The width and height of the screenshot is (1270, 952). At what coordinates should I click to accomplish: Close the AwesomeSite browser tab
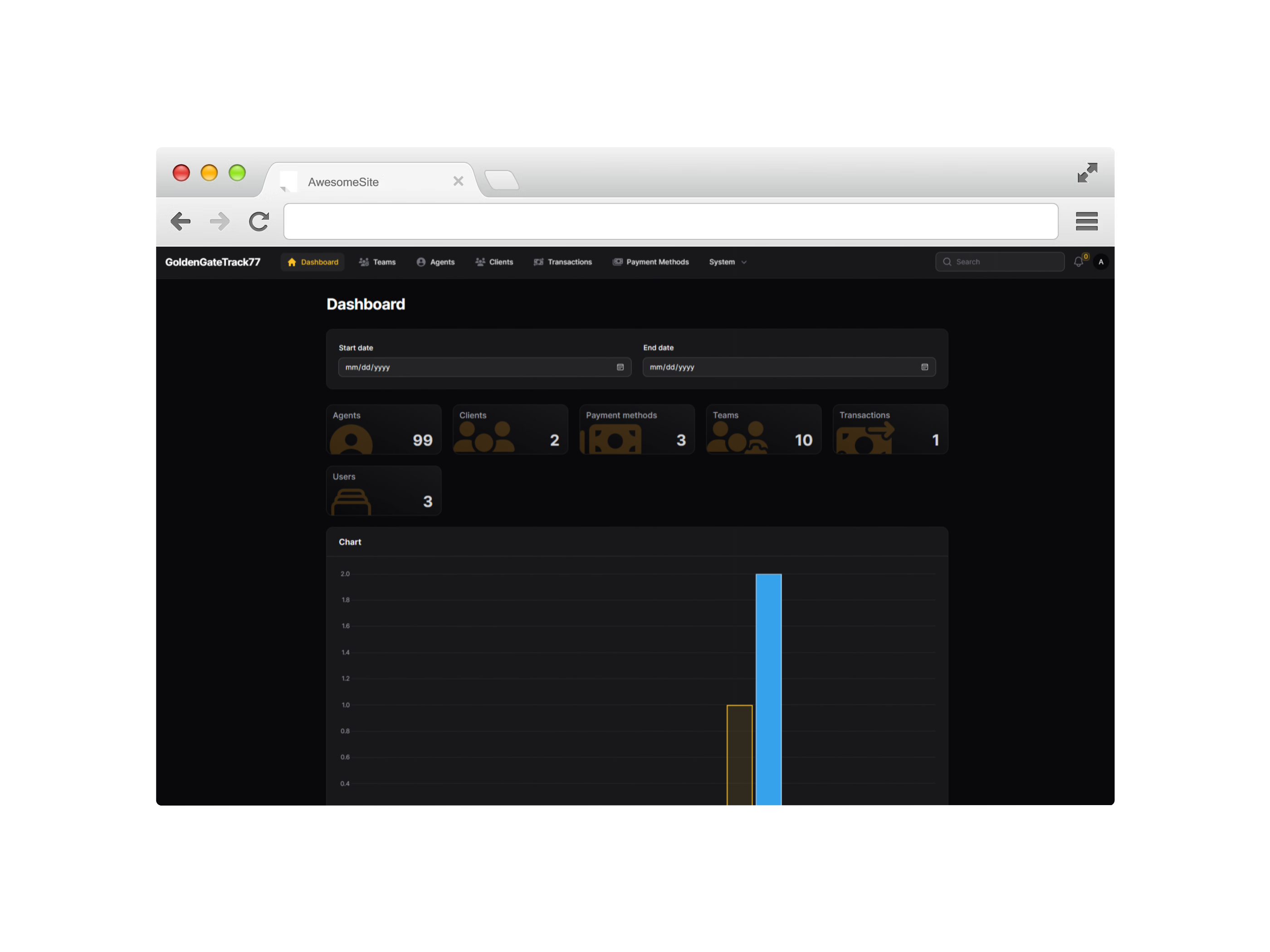[458, 181]
